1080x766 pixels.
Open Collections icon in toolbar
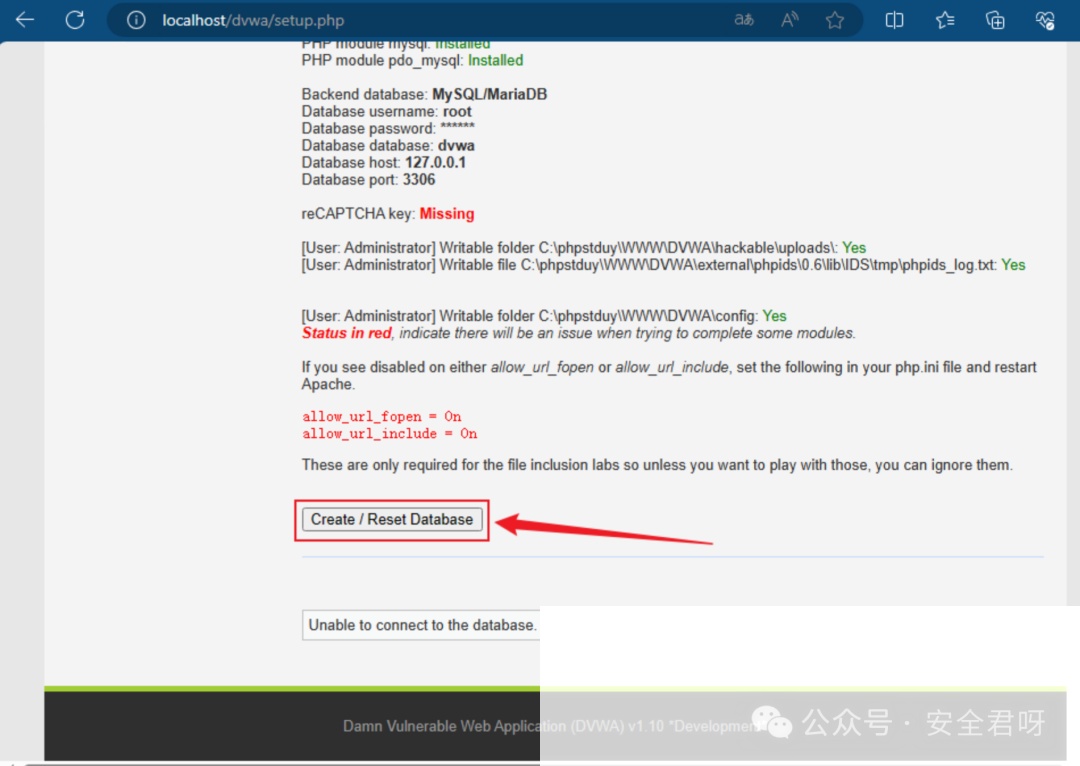point(995,20)
